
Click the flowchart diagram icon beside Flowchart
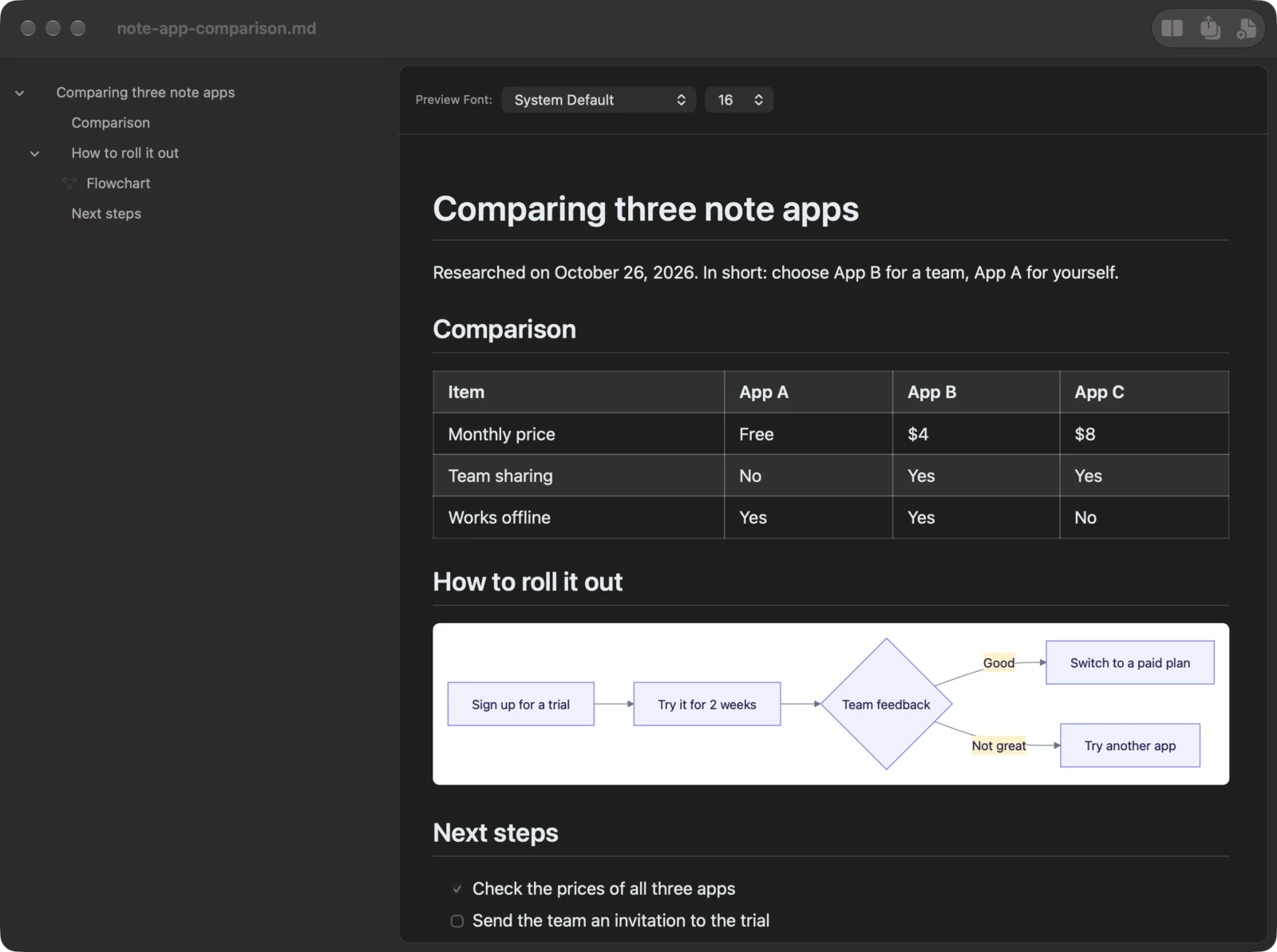69,184
